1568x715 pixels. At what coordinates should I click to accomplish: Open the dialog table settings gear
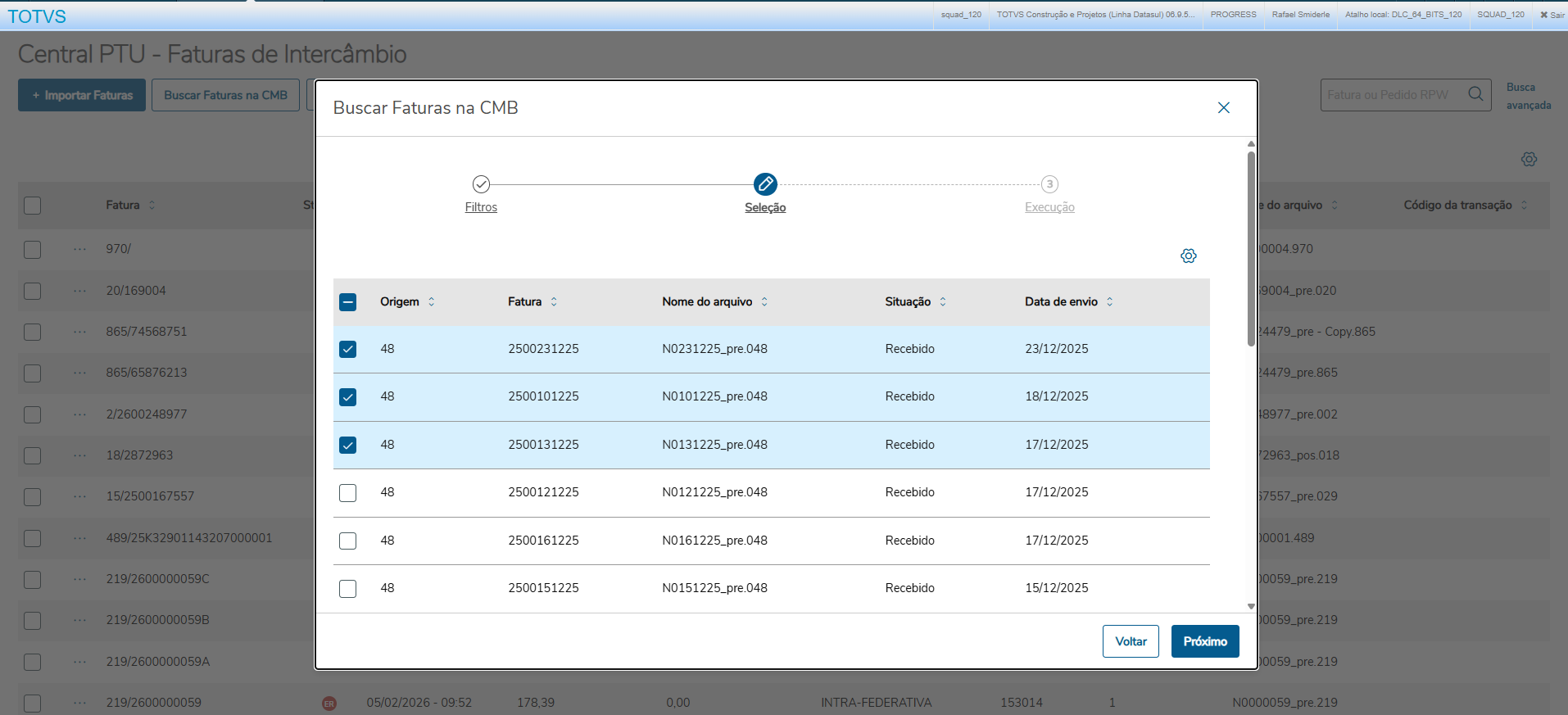tap(1189, 256)
